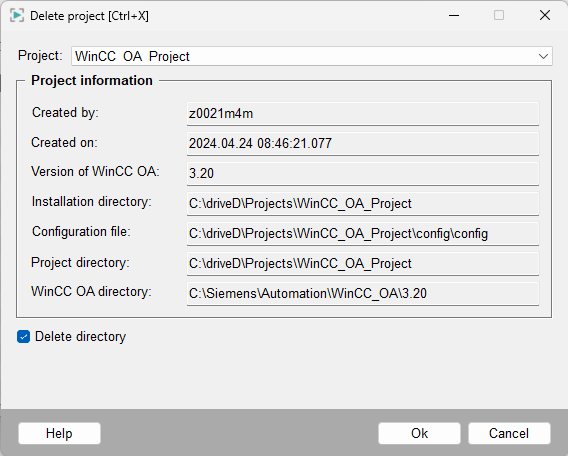Click the Delete directory label text
The height and width of the screenshot is (456, 568).
pos(80,336)
